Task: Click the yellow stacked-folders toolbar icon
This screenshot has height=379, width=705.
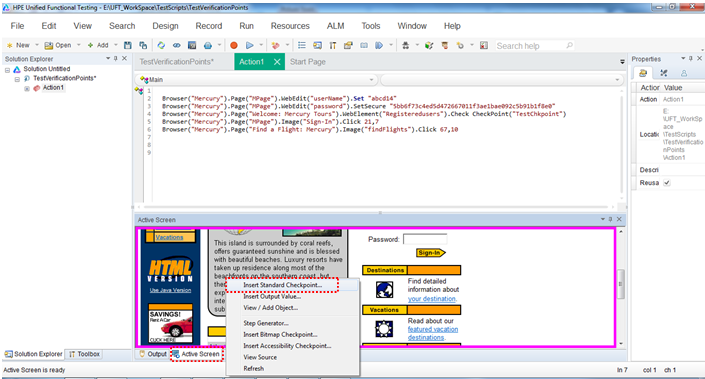Action: [348, 45]
